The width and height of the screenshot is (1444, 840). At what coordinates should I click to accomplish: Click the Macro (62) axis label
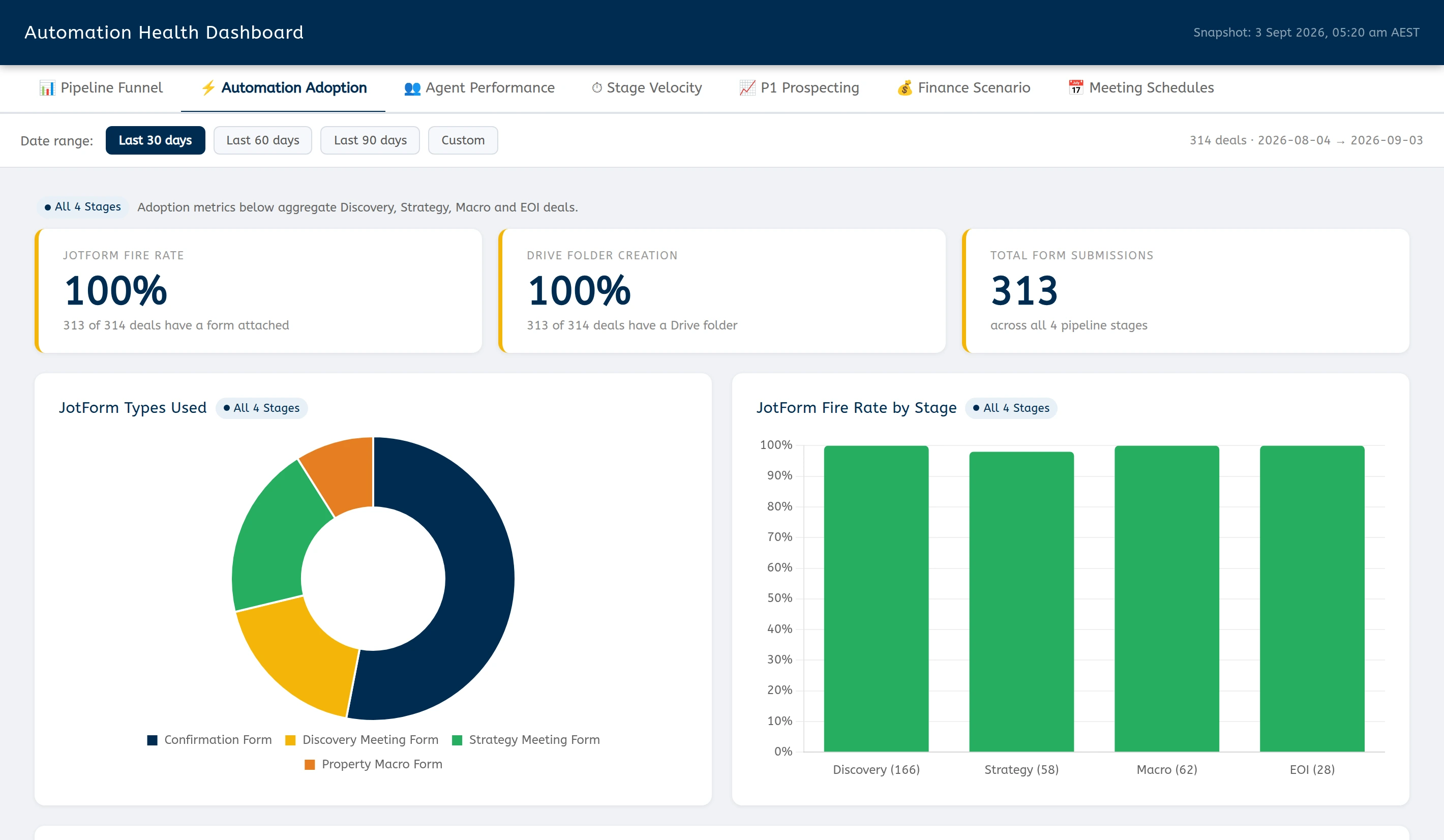(1167, 770)
